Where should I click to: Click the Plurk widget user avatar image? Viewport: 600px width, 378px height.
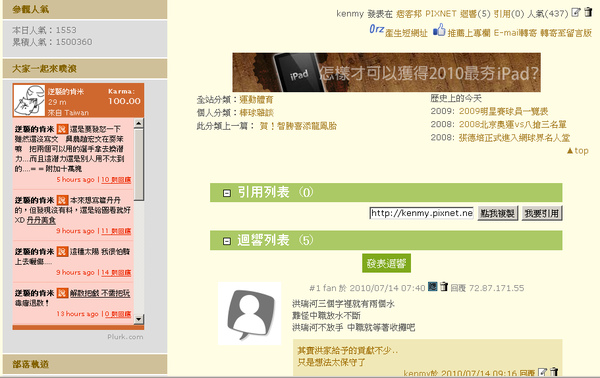(29, 100)
